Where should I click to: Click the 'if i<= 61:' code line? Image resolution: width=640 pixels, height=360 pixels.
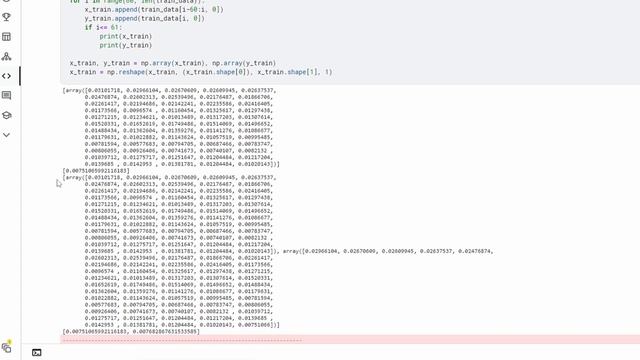(x=103, y=27)
